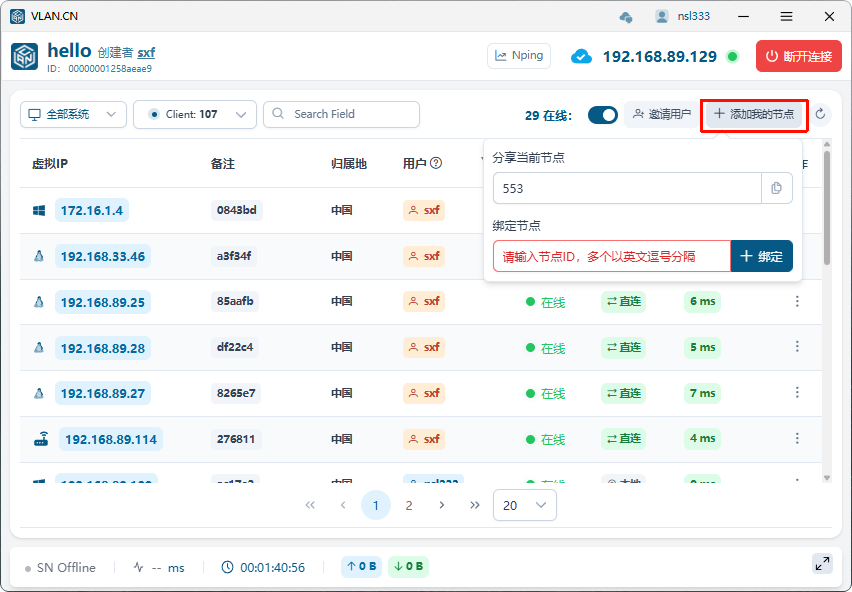Click the sxf user tag in 85aafb row
Image resolution: width=852 pixels, height=592 pixels.
point(424,301)
